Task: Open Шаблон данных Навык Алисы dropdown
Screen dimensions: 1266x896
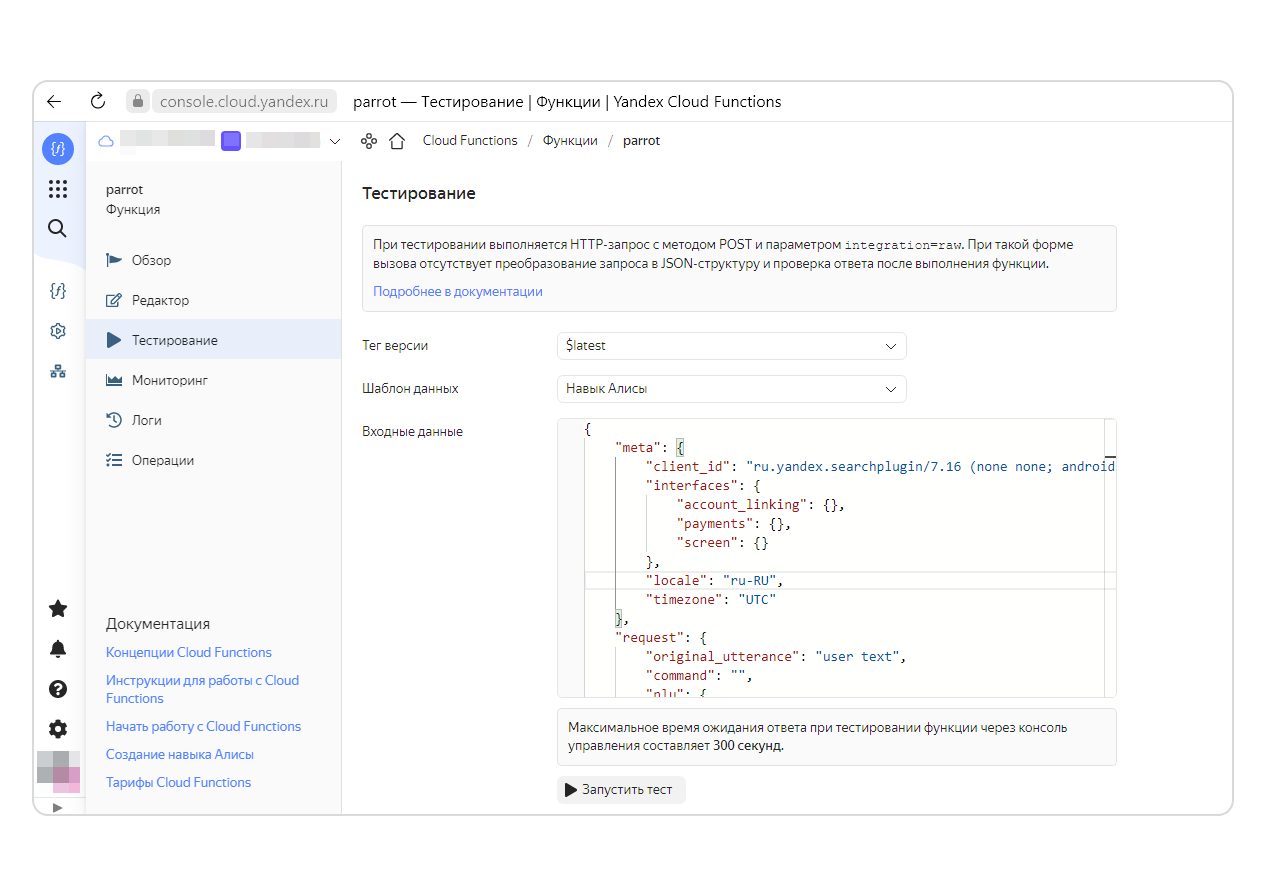Action: (x=731, y=389)
